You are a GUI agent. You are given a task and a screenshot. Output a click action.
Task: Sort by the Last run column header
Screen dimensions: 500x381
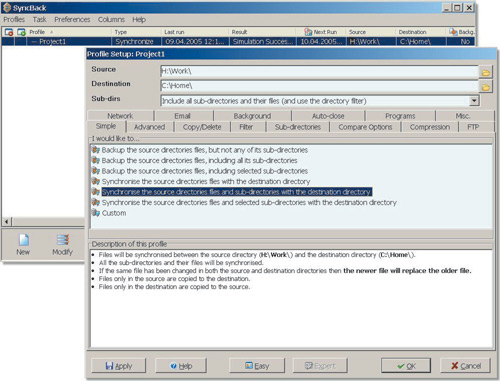pos(195,32)
